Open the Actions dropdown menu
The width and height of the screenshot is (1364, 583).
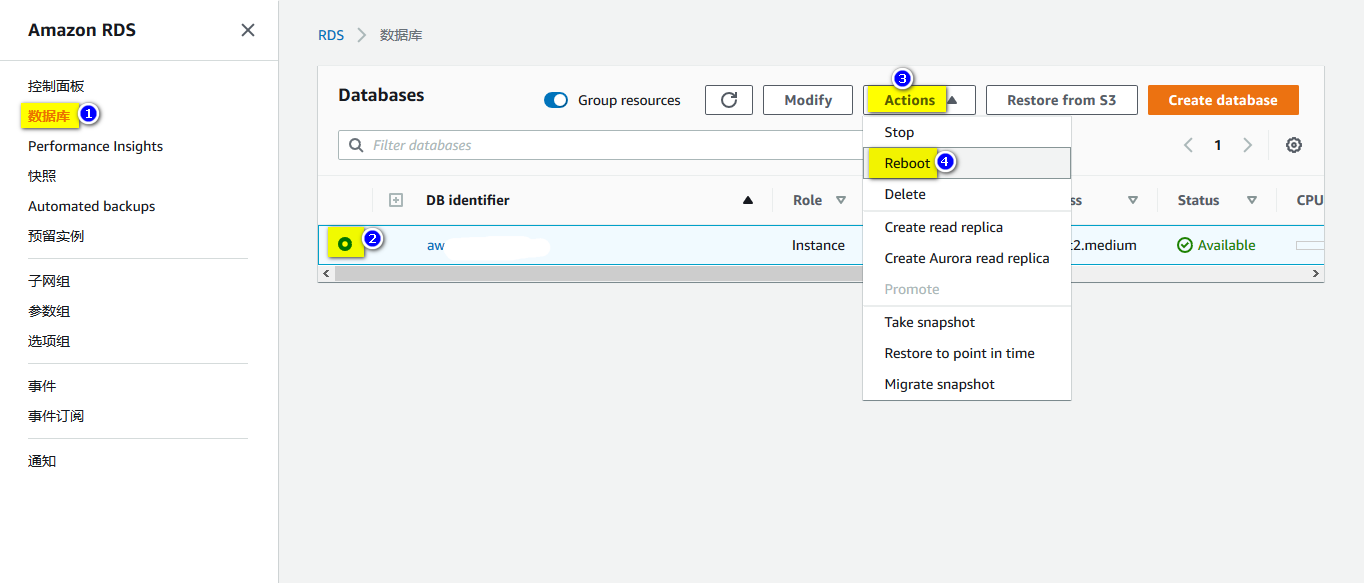[919, 100]
